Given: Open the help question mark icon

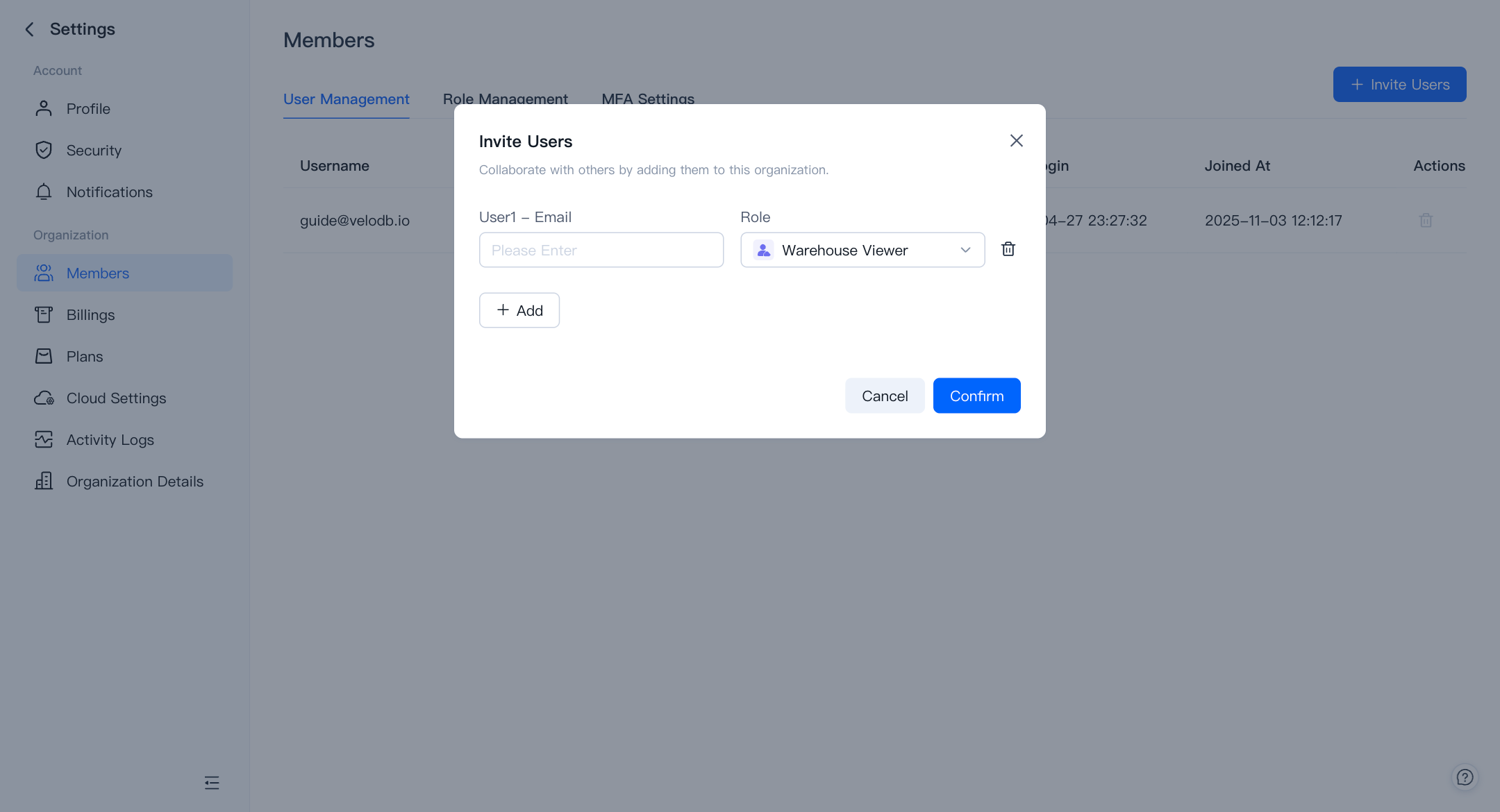Looking at the screenshot, I should click(x=1465, y=777).
